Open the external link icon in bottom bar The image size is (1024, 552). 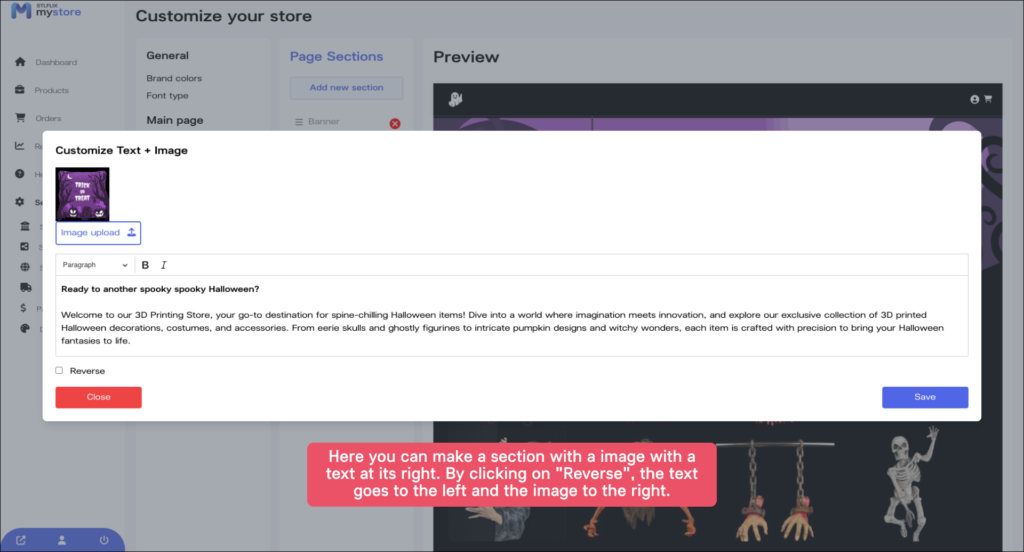pos(21,540)
